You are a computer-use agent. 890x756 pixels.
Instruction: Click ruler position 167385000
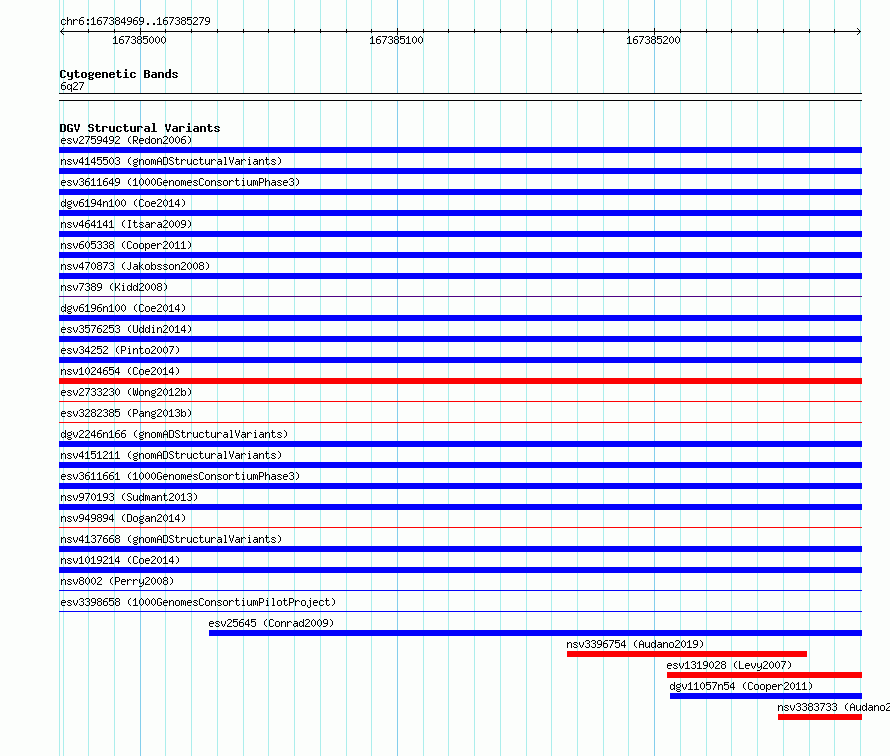pyautogui.click(x=139, y=40)
